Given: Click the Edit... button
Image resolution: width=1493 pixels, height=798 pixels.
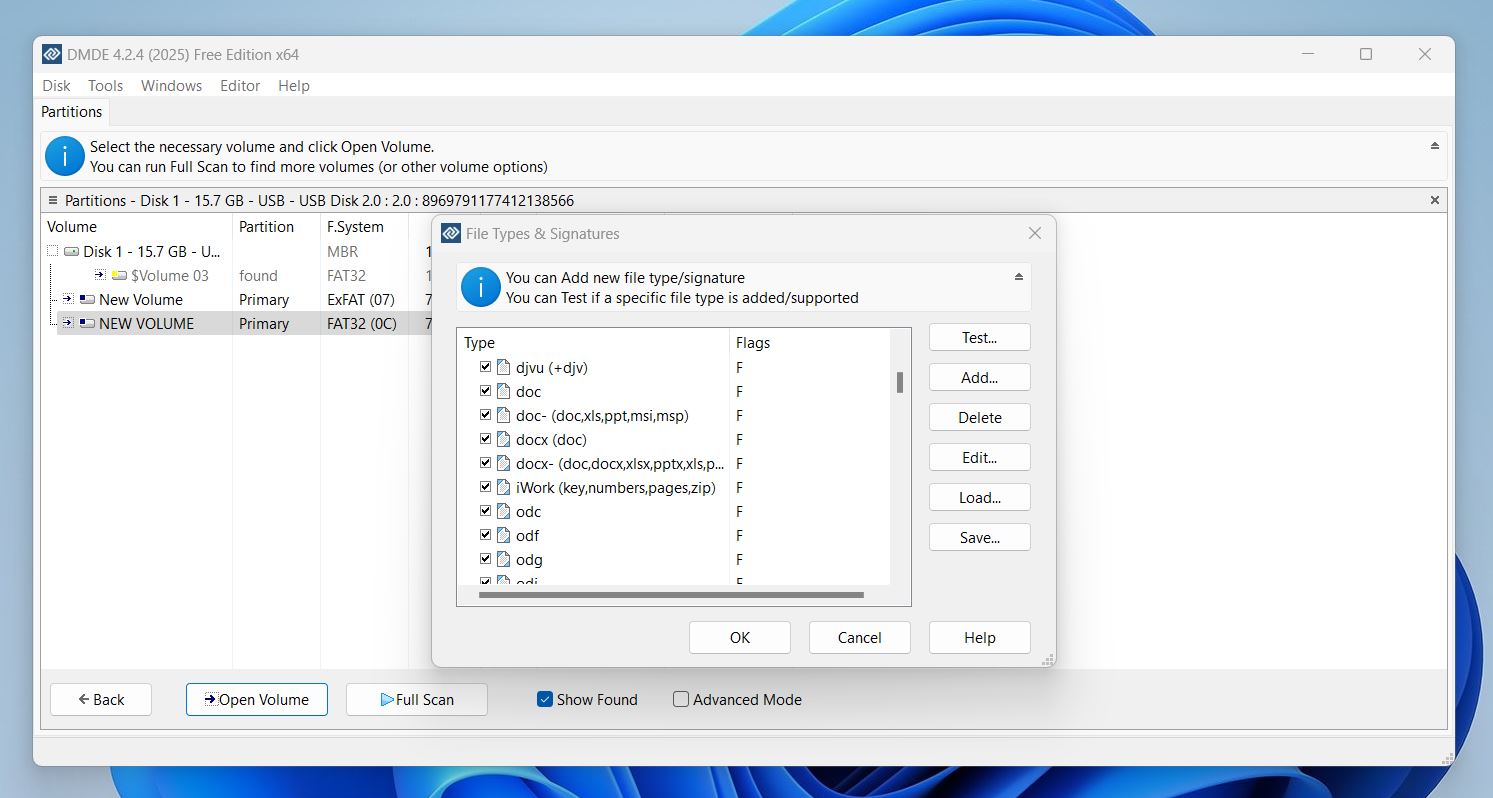Looking at the screenshot, I should [x=979, y=457].
